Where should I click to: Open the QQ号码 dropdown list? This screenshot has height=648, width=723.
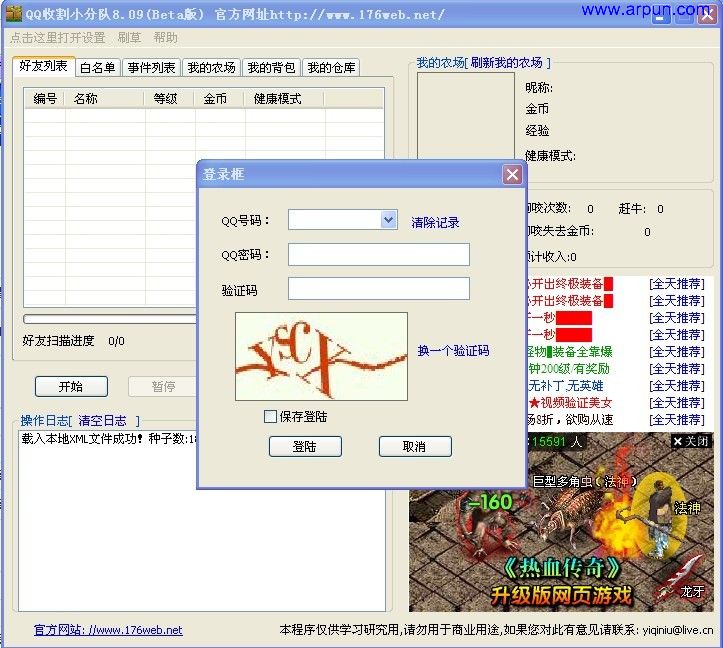tap(389, 220)
